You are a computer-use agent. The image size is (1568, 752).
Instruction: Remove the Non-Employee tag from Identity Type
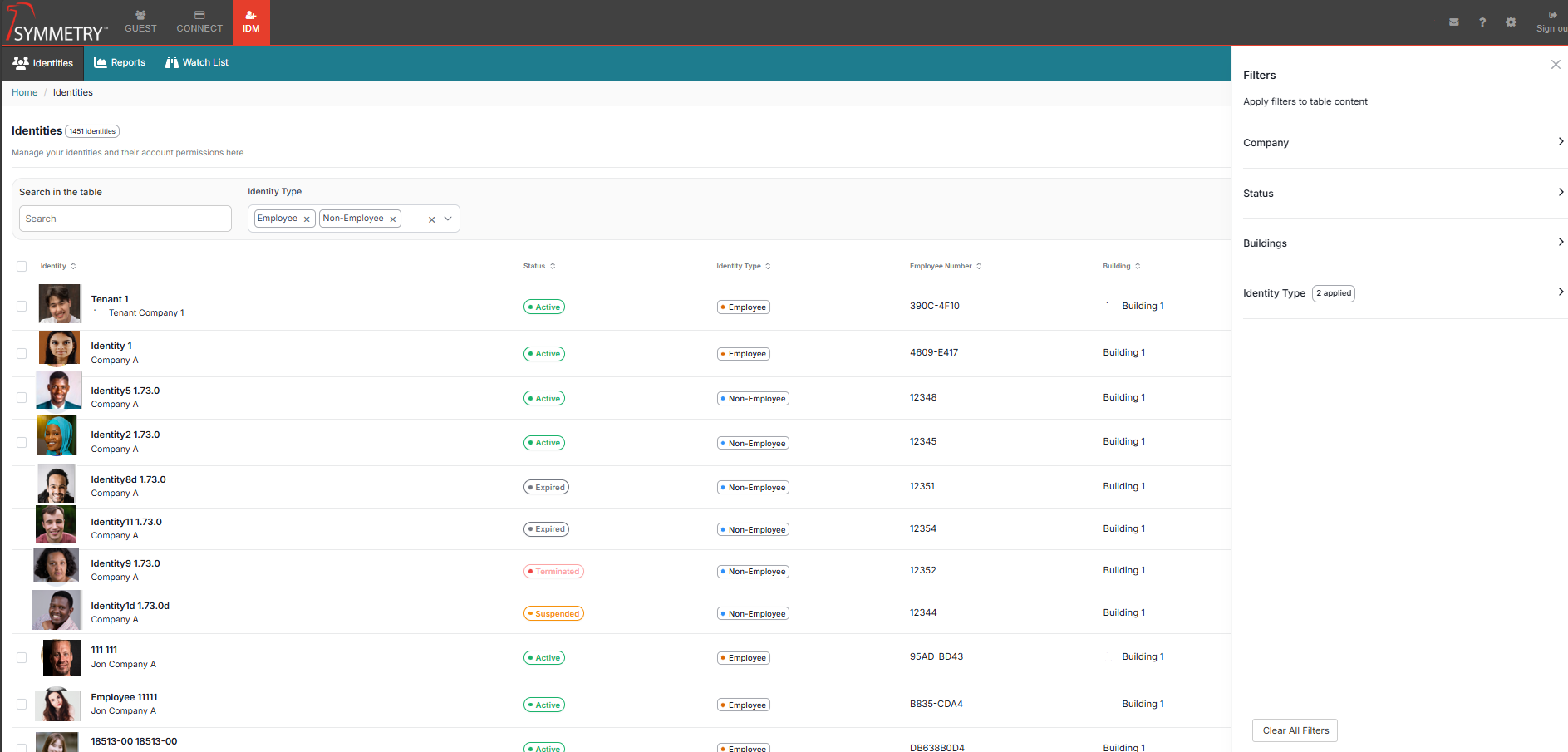(393, 219)
